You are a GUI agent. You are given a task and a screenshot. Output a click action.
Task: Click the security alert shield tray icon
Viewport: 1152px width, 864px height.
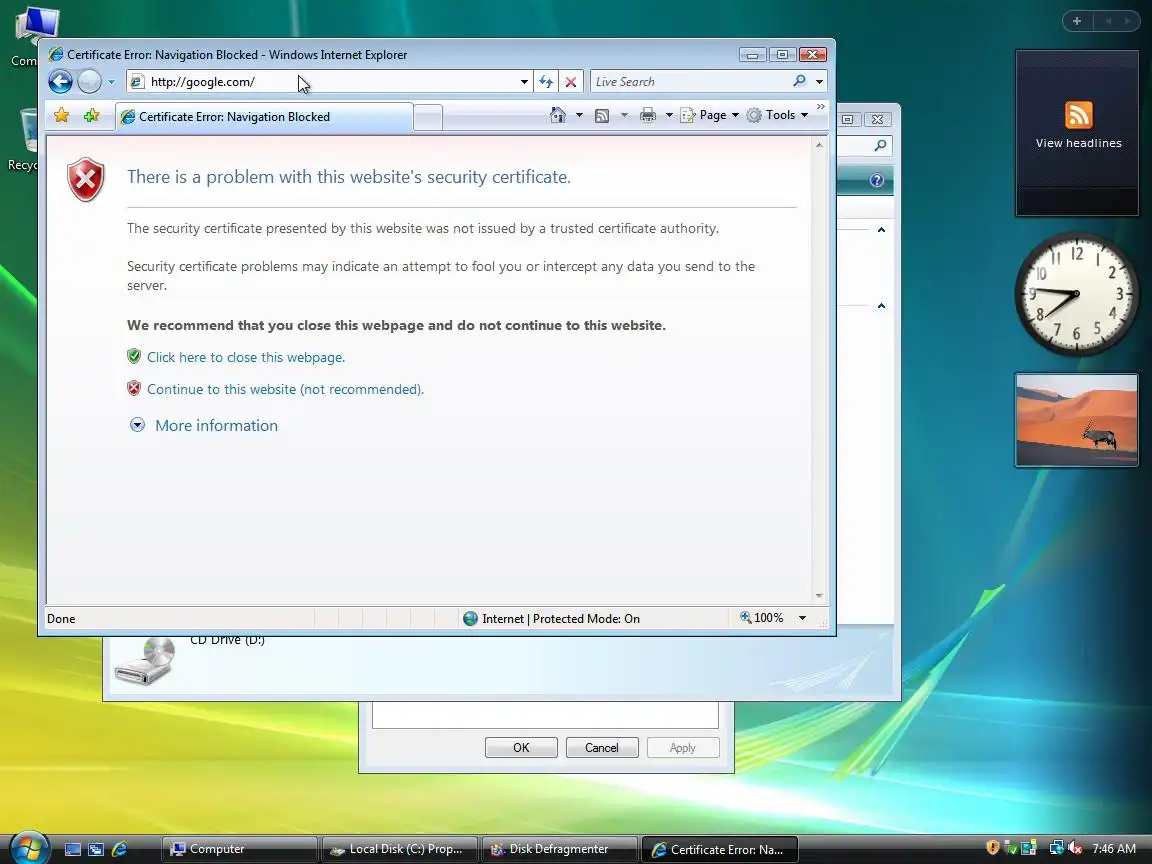[x=993, y=848]
